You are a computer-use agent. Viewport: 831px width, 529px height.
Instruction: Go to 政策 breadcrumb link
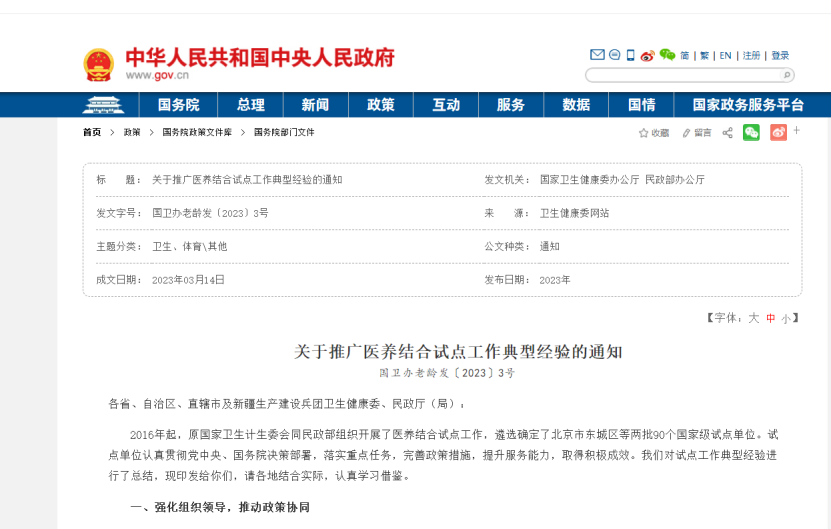pyautogui.click(x=132, y=133)
